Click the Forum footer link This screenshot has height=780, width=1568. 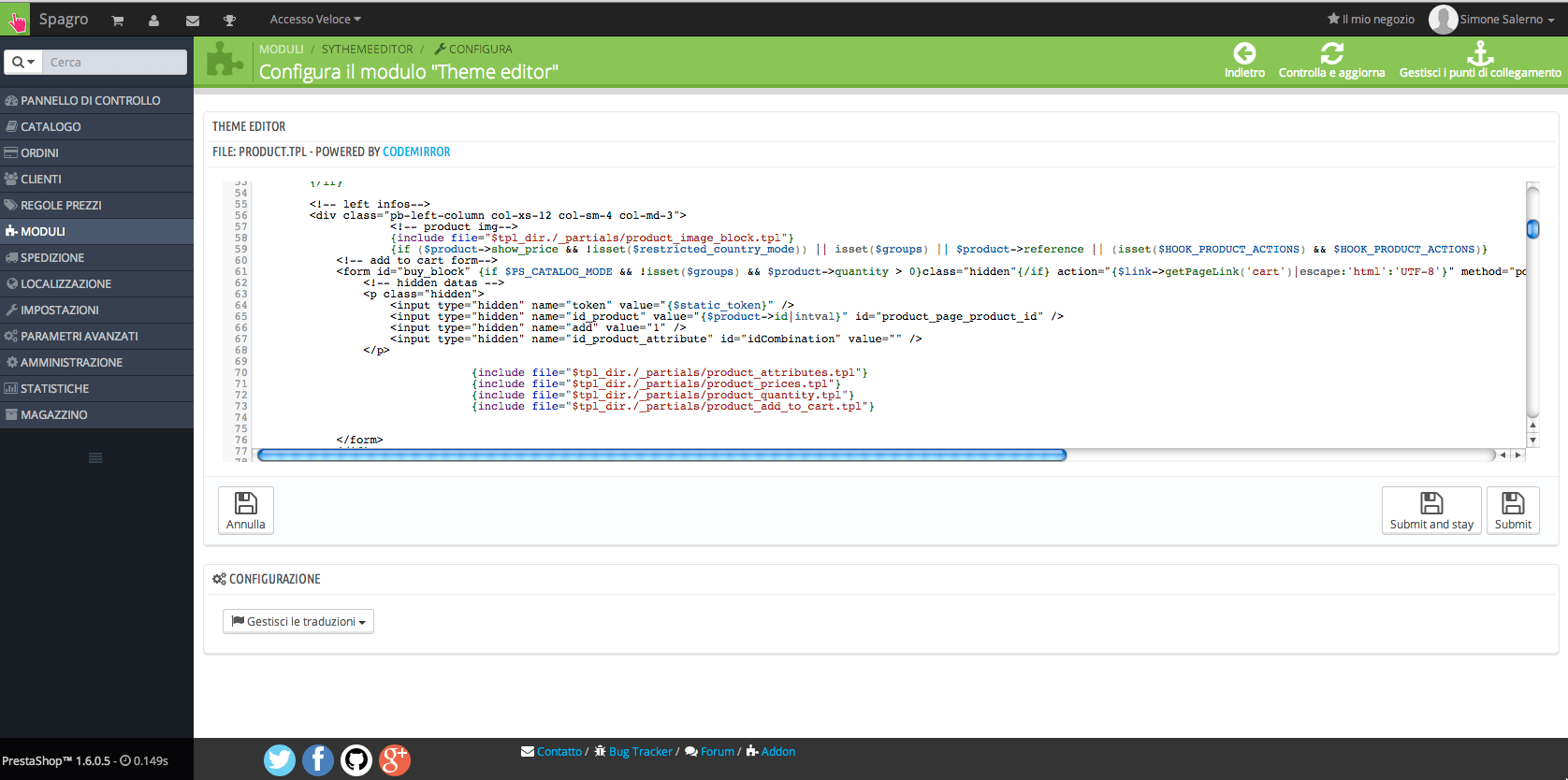717,751
